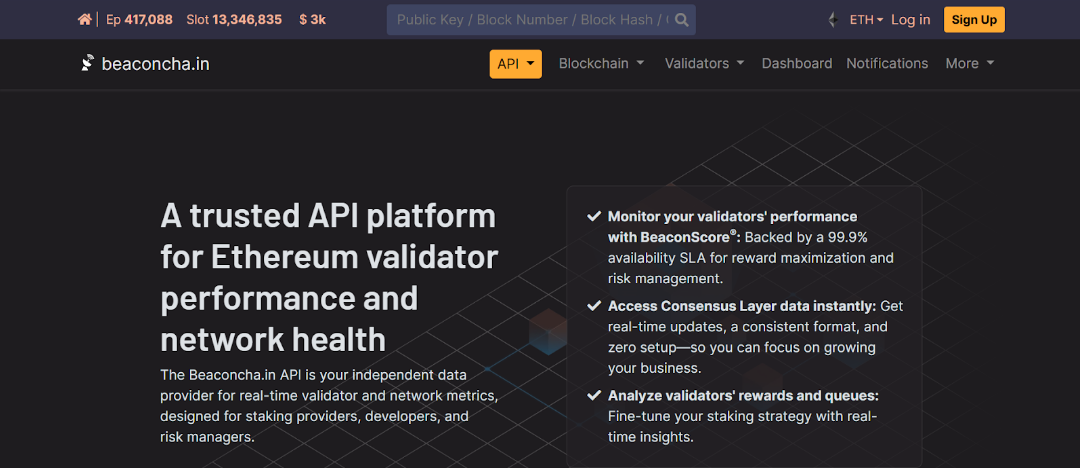Open the Notifications page

click(x=887, y=63)
